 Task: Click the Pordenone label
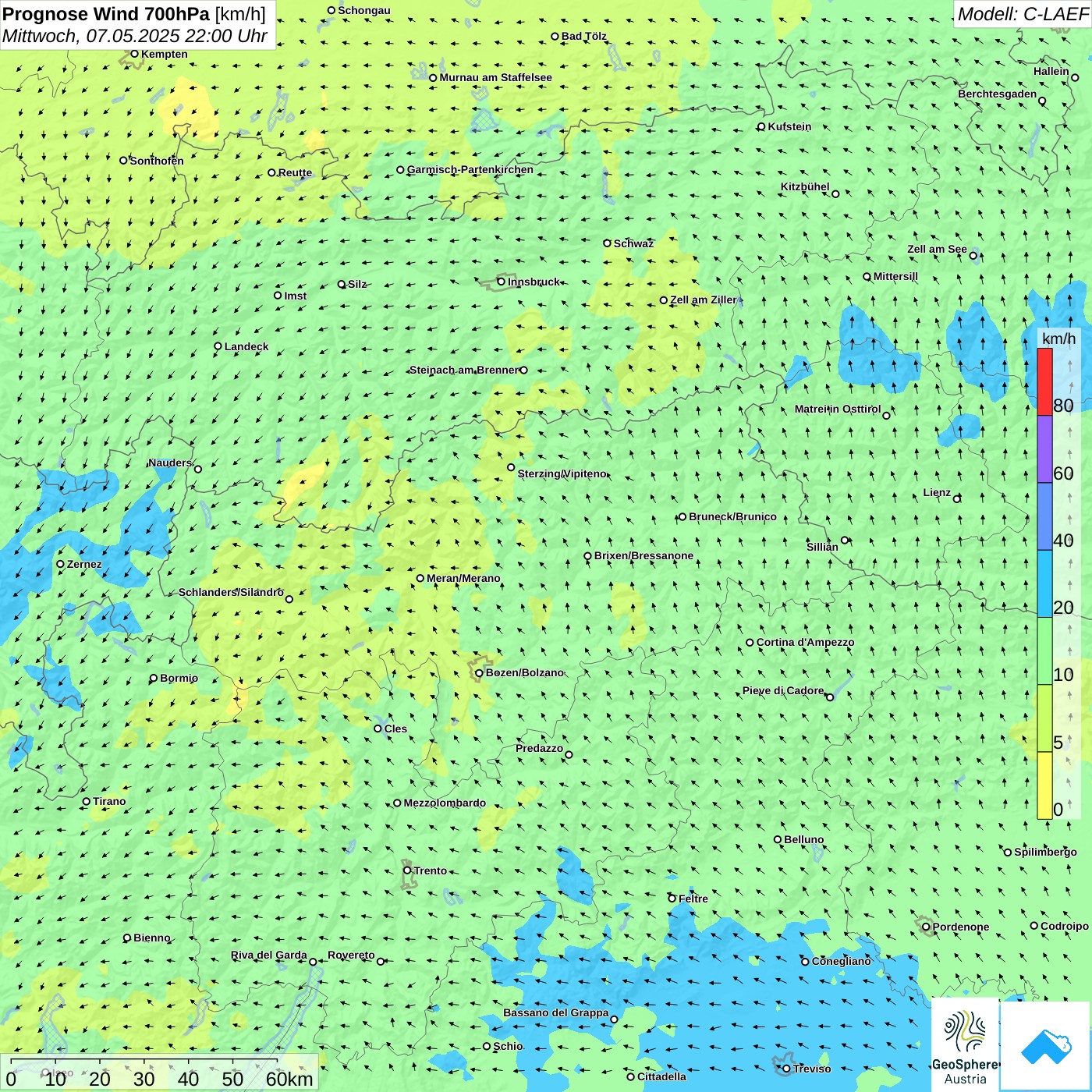pyautogui.click(x=961, y=927)
